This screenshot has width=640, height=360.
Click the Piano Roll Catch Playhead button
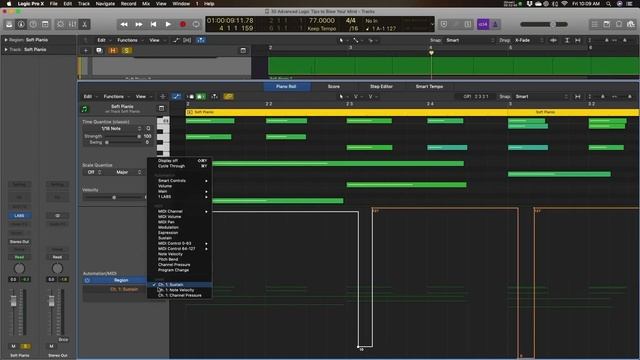[214, 97]
